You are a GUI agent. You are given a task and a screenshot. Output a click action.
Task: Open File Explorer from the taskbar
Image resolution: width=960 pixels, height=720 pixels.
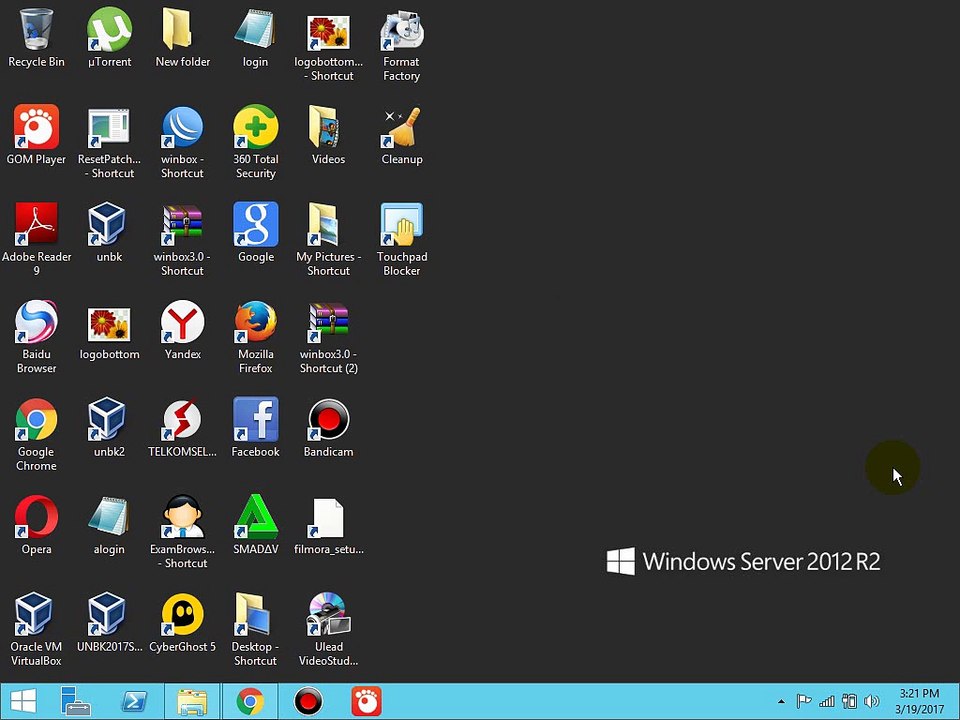(192, 701)
